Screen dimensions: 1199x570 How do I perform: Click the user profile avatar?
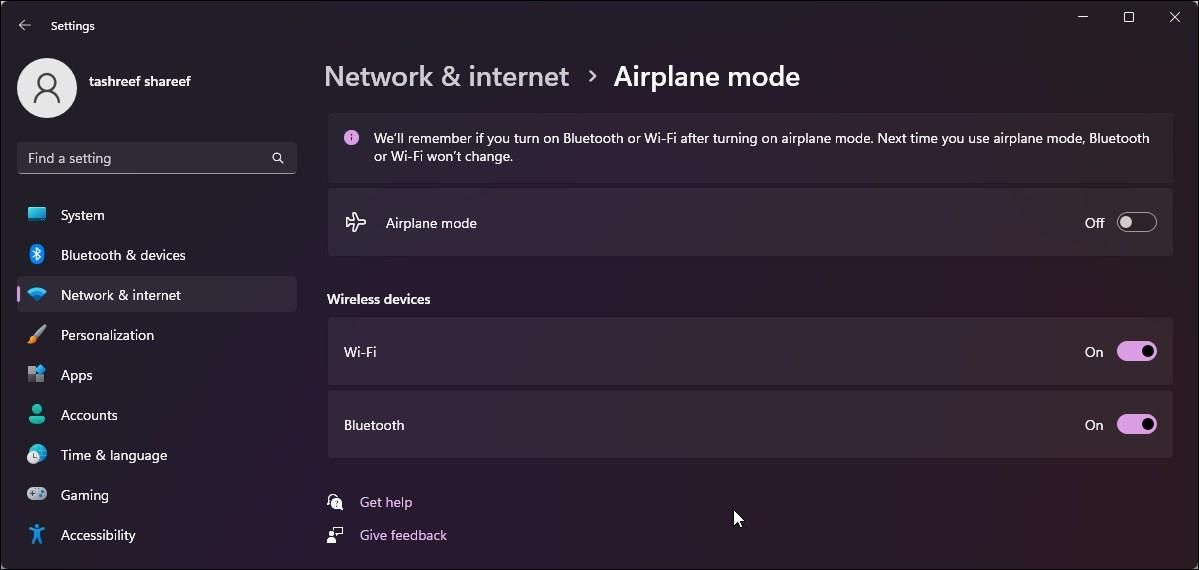47,88
